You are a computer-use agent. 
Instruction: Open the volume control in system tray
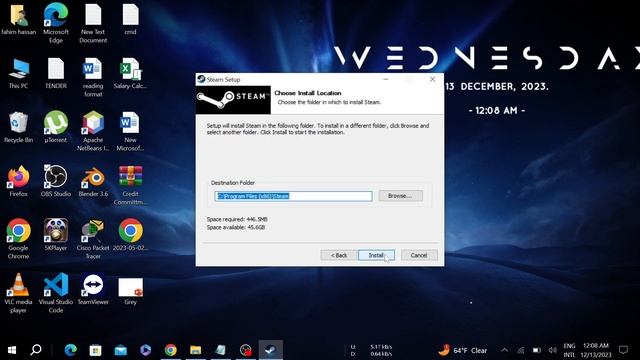(x=553, y=350)
